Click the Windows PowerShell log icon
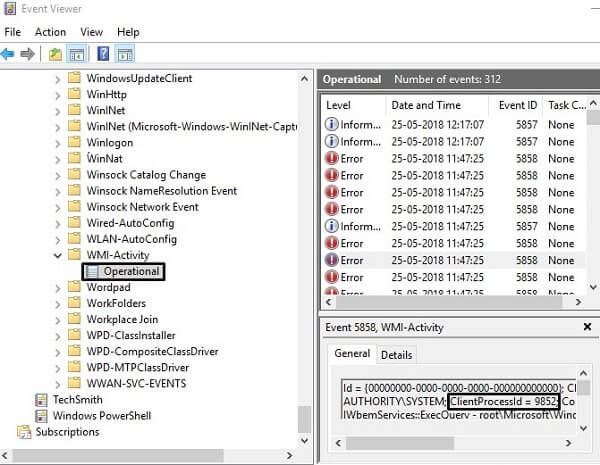 pyautogui.click(x=41, y=416)
